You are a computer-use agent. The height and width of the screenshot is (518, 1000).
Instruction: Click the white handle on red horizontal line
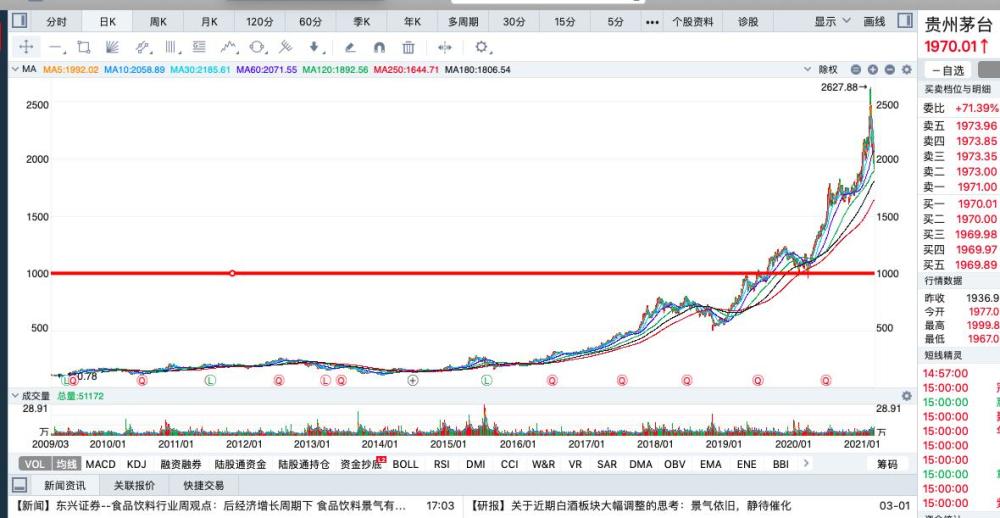coord(232,273)
